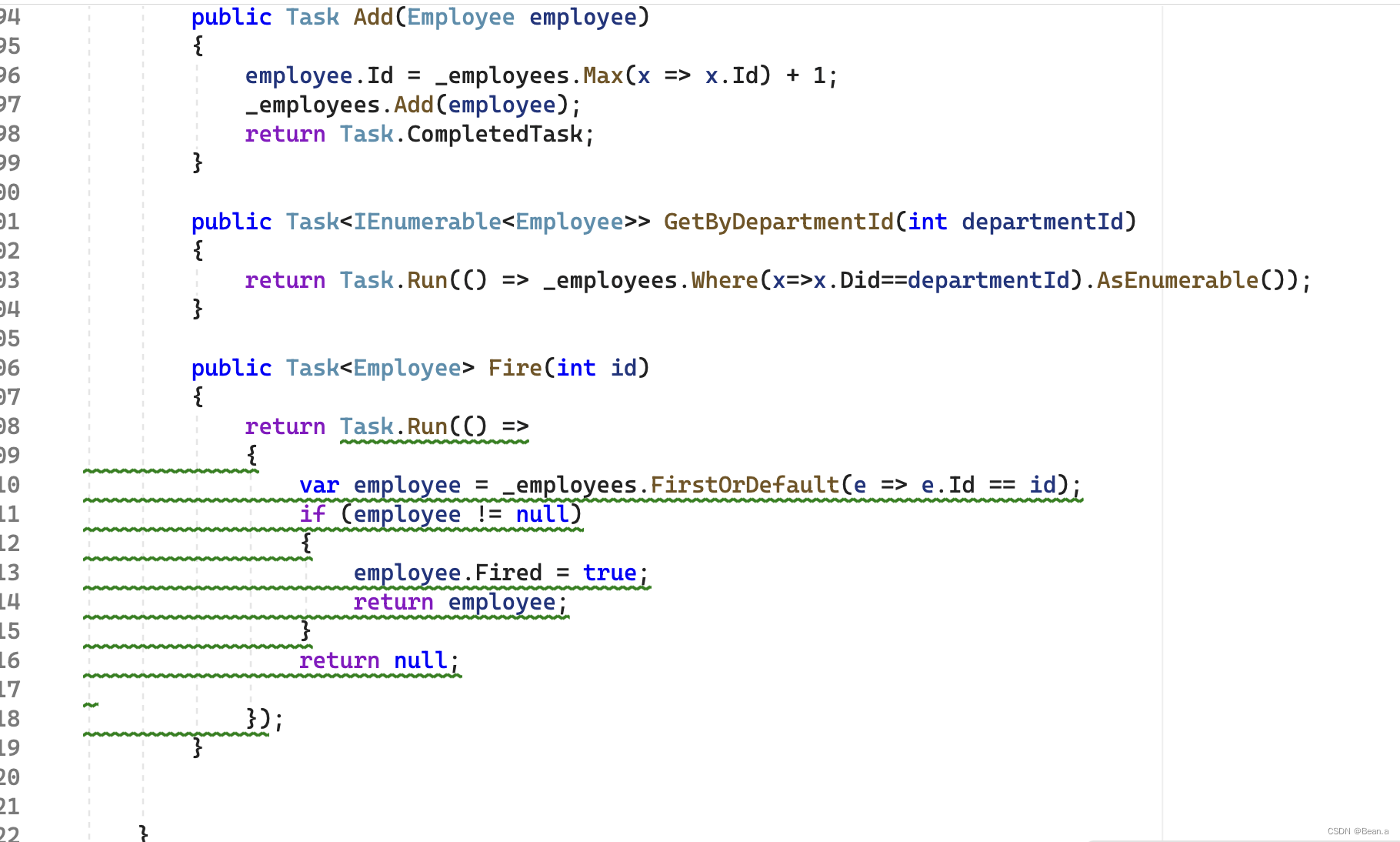Click the Fire method name
The width and height of the screenshot is (1400, 842).
[x=515, y=368]
